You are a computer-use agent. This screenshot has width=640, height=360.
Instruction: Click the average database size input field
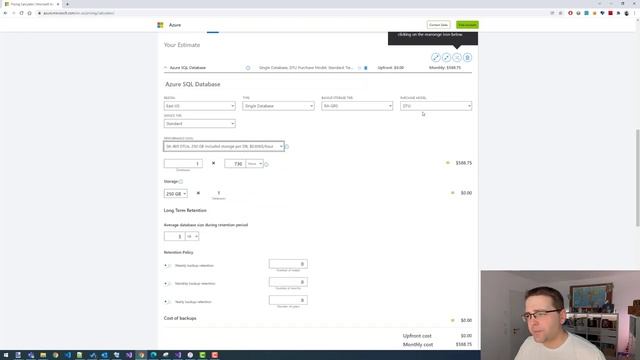tap(174, 236)
